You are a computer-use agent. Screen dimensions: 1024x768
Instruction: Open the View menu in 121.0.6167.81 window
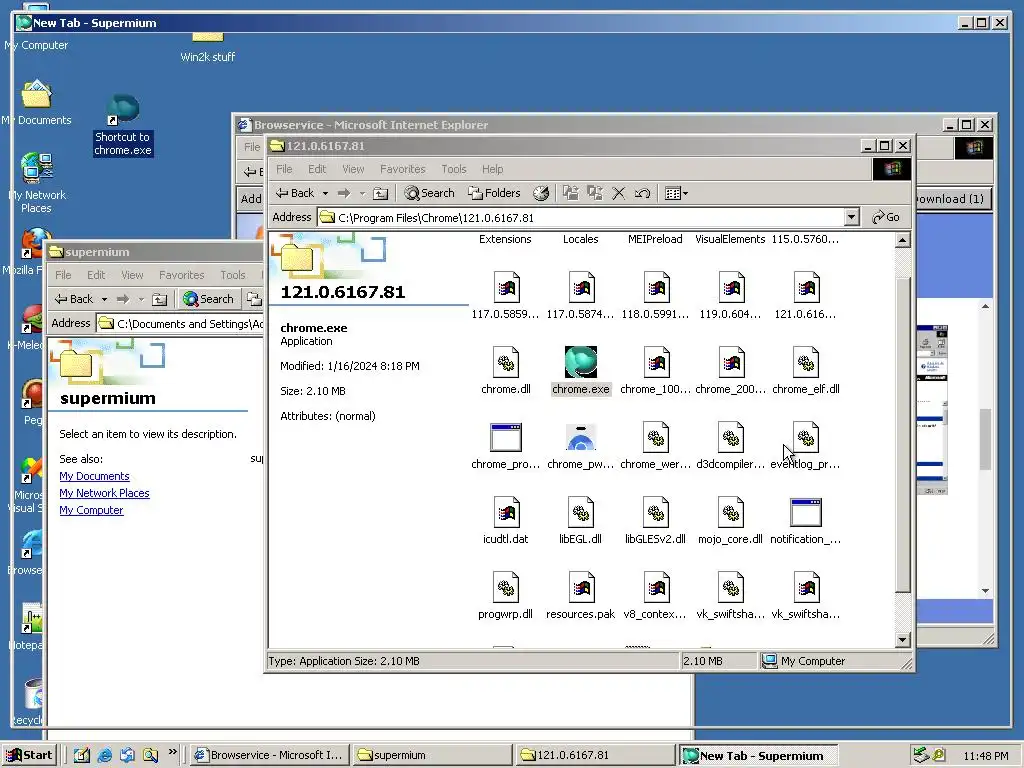coord(353,169)
